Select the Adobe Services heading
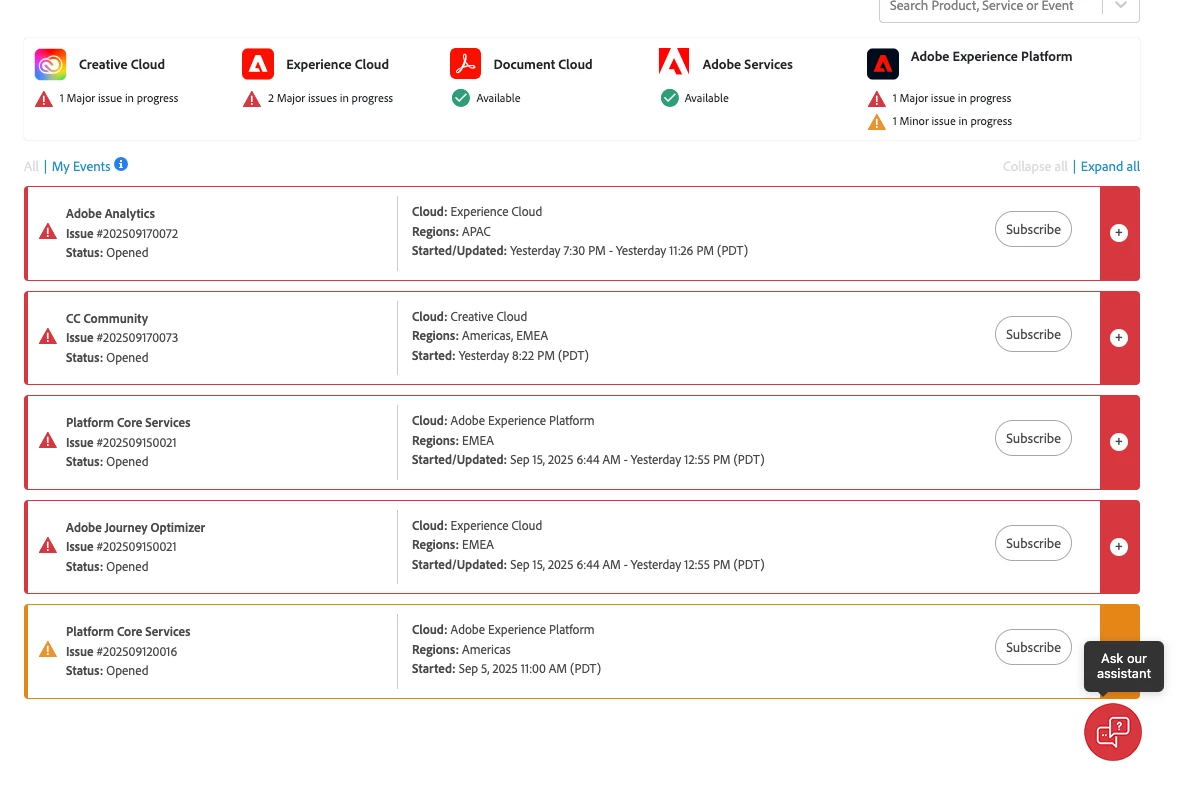This screenshot has width=1198, height=793. click(x=747, y=64)
